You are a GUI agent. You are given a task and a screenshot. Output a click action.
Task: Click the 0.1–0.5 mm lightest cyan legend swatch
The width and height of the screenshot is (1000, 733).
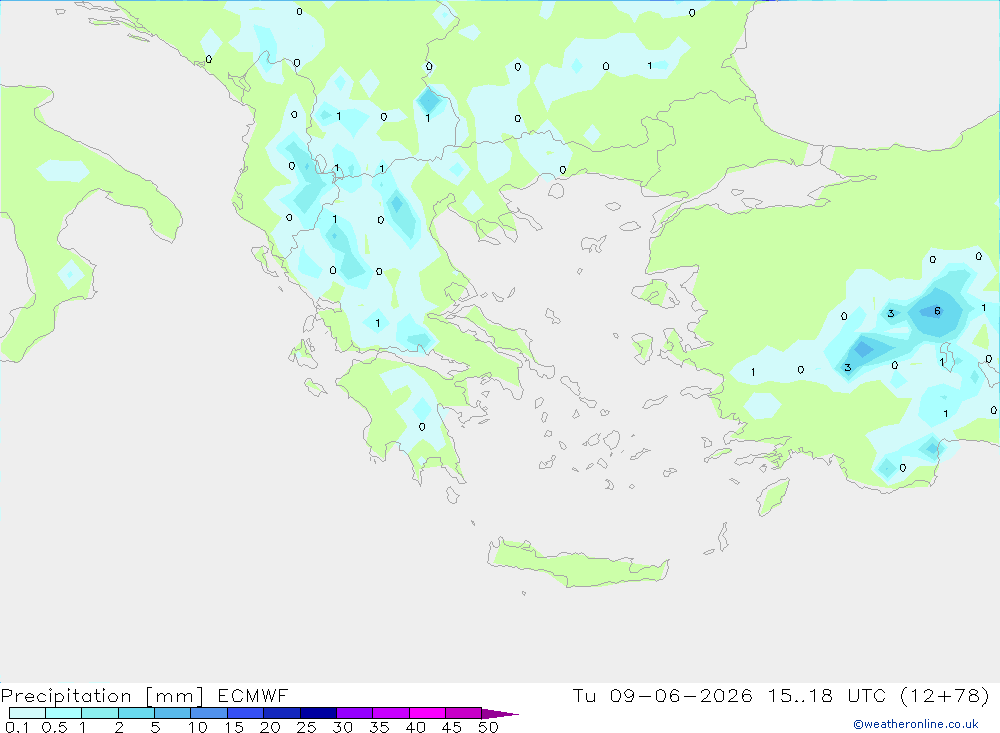27,713
